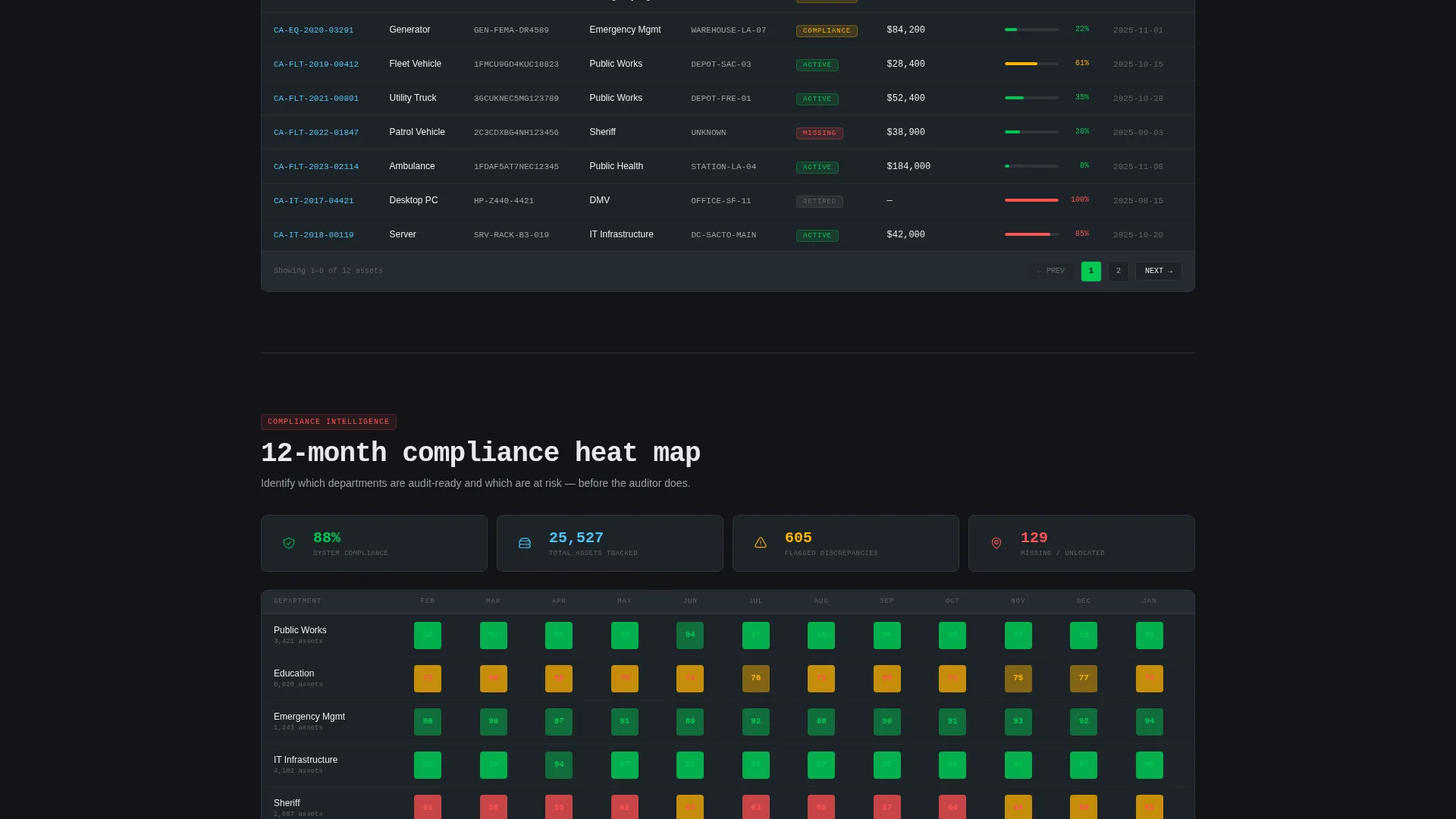1456x819 pixels.
Task: Select IT Infrastructure April cell showing 94
Action: [559, 765]
